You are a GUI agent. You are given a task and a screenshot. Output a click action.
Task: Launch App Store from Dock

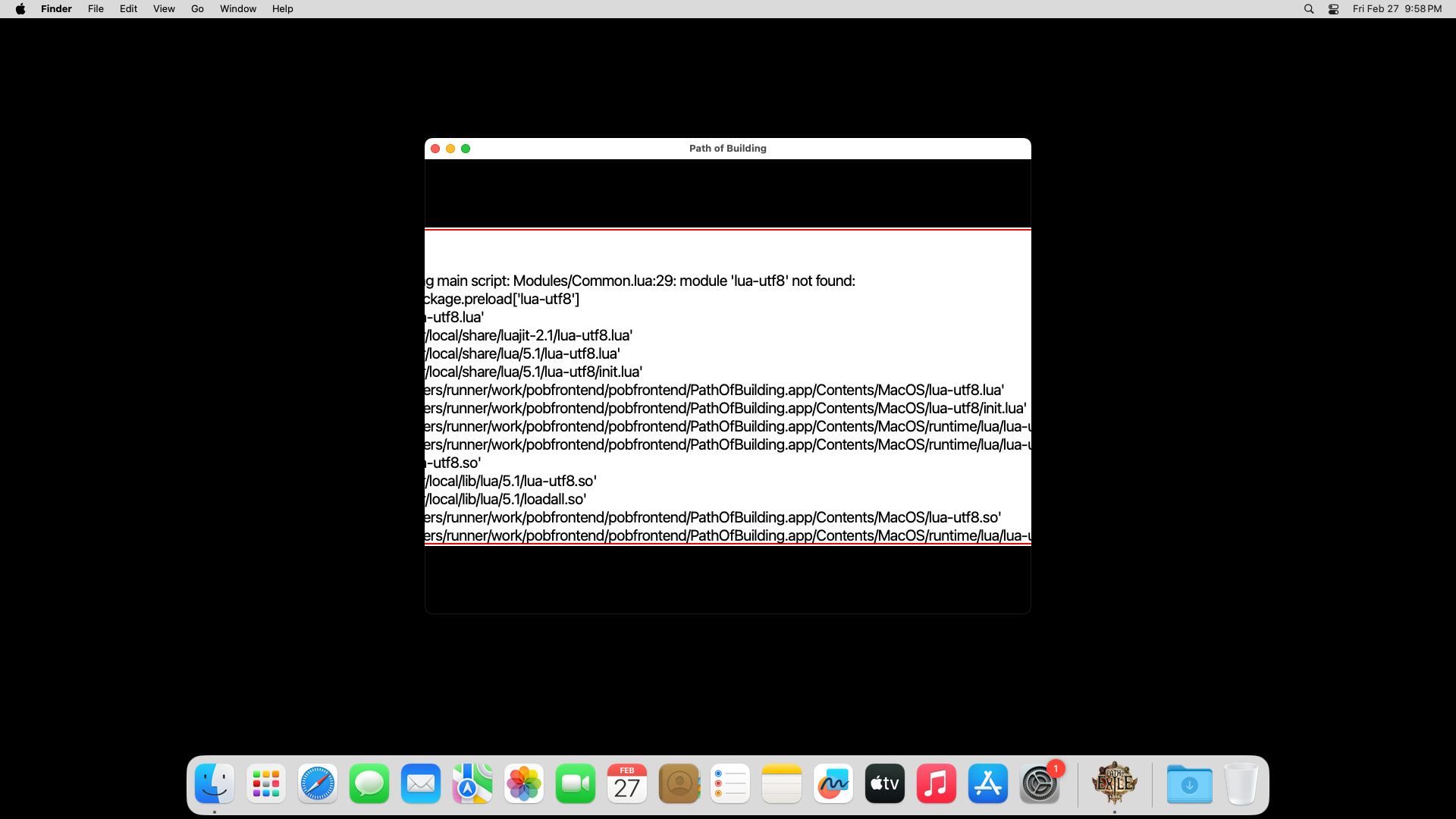pyautogui.click(x=988, y=783)
